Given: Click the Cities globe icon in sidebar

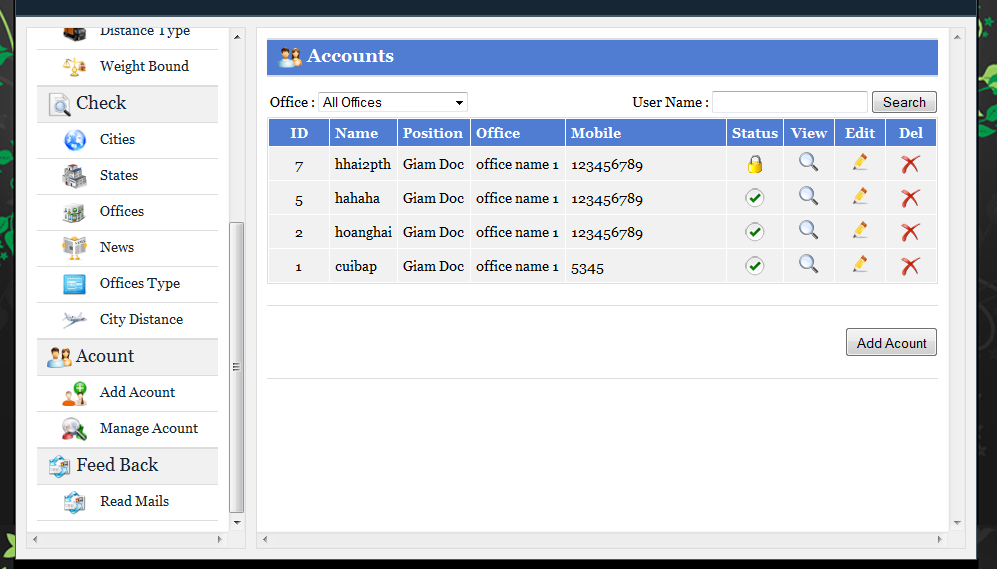Looking at the screenshot, I should point(75,140).
